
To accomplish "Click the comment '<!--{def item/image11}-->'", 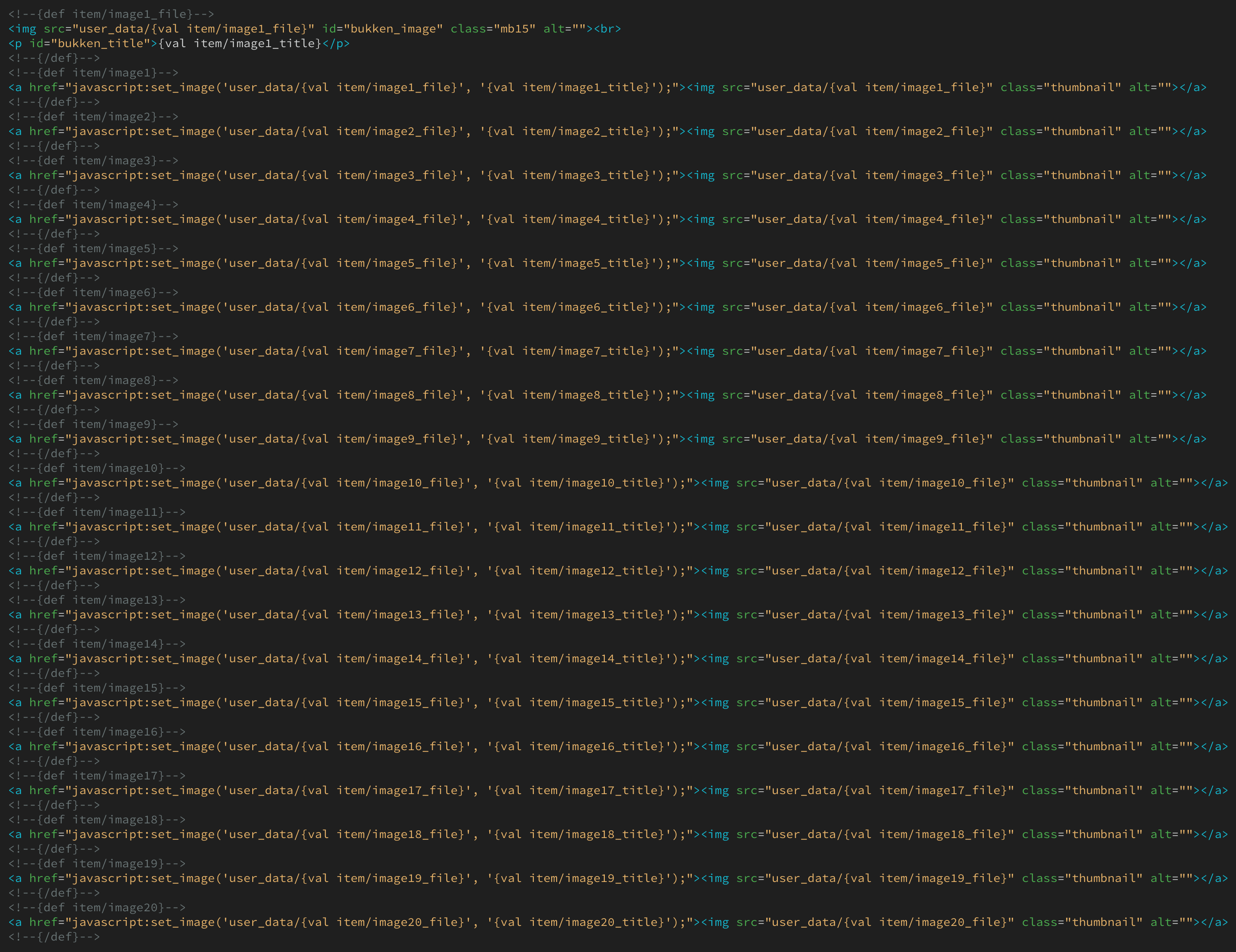I will (x=97, y=512).
